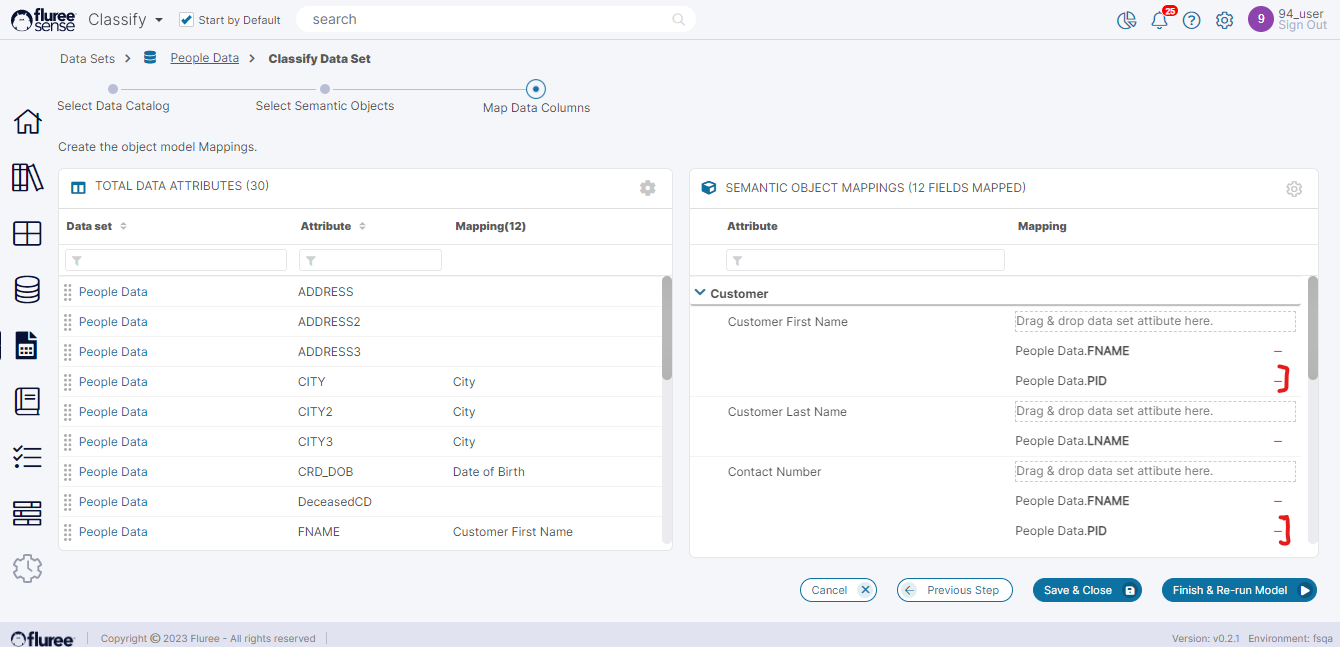The width and height of the screenshot is (1340, 647).
Task: Click the left panel vertical scrollbar
Action: (667, 328)
